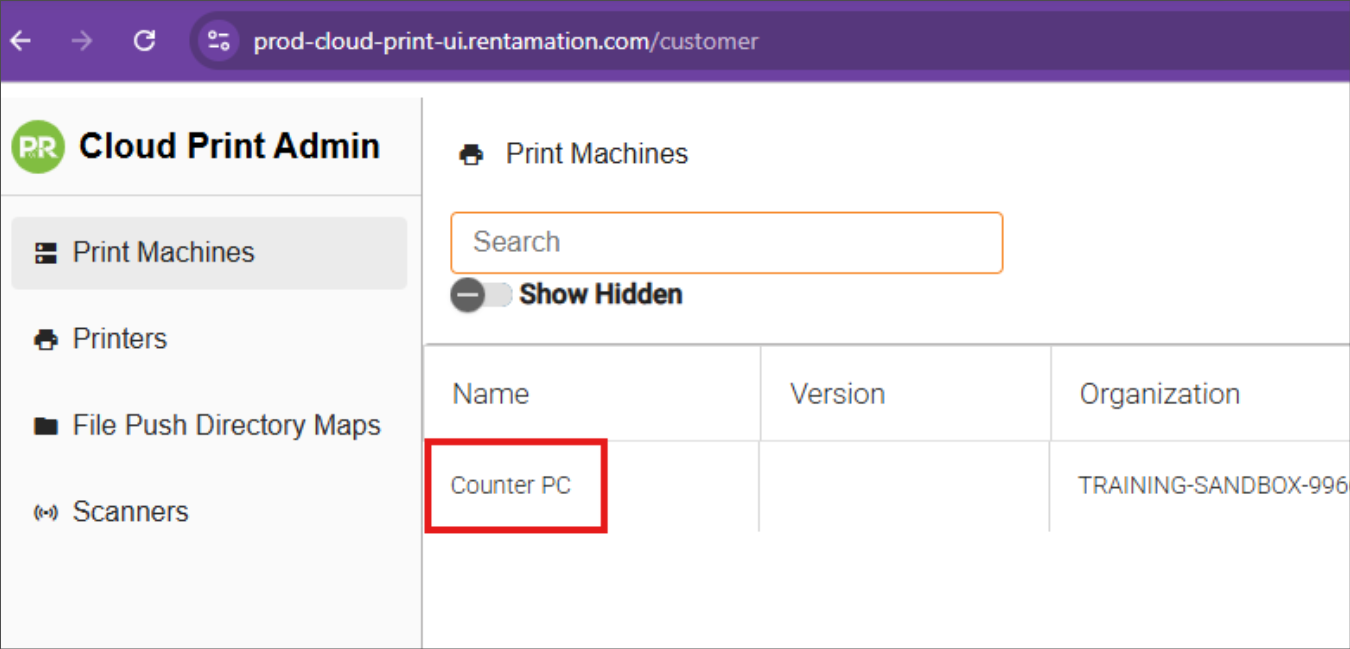Click the browser address bar URL

coord(505,41)
